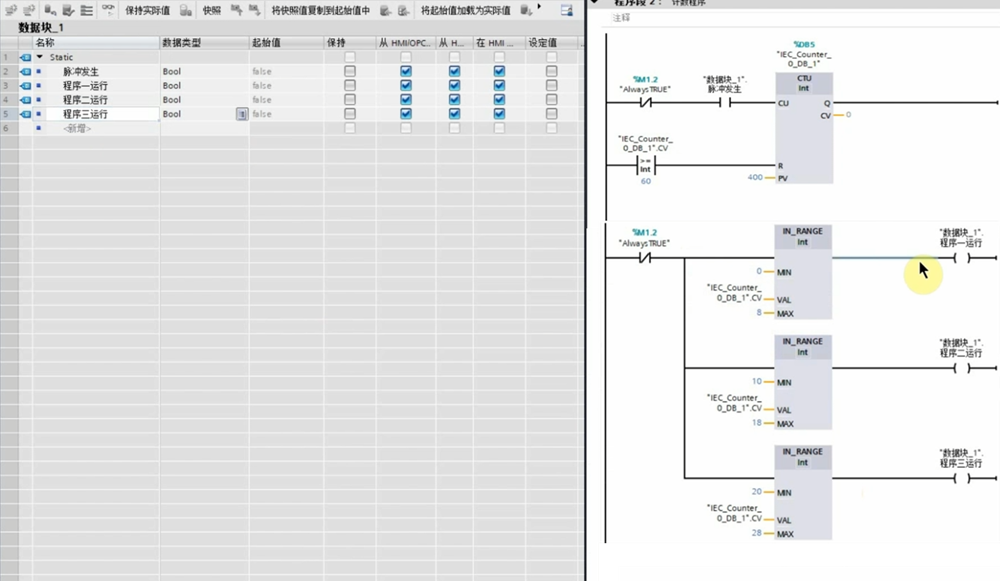Uncheck 从 HMI/OPC checkbox for 程序一运行

tap(406, 86)
